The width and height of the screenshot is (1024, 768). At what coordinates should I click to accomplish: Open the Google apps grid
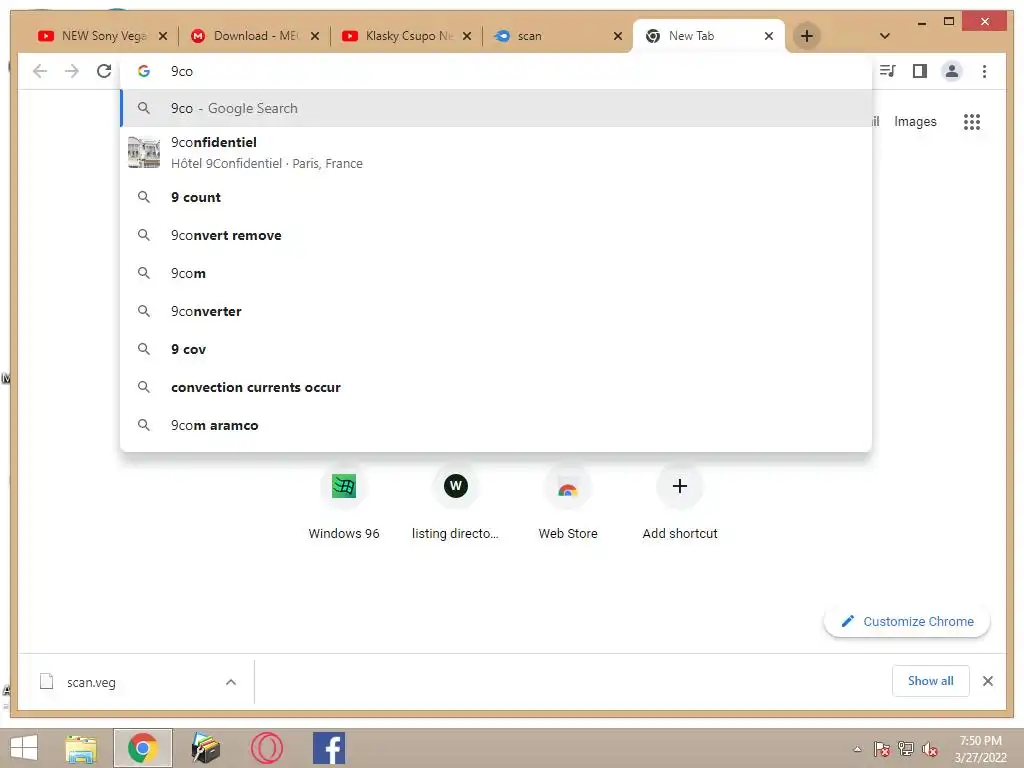[x=972, y=121]
